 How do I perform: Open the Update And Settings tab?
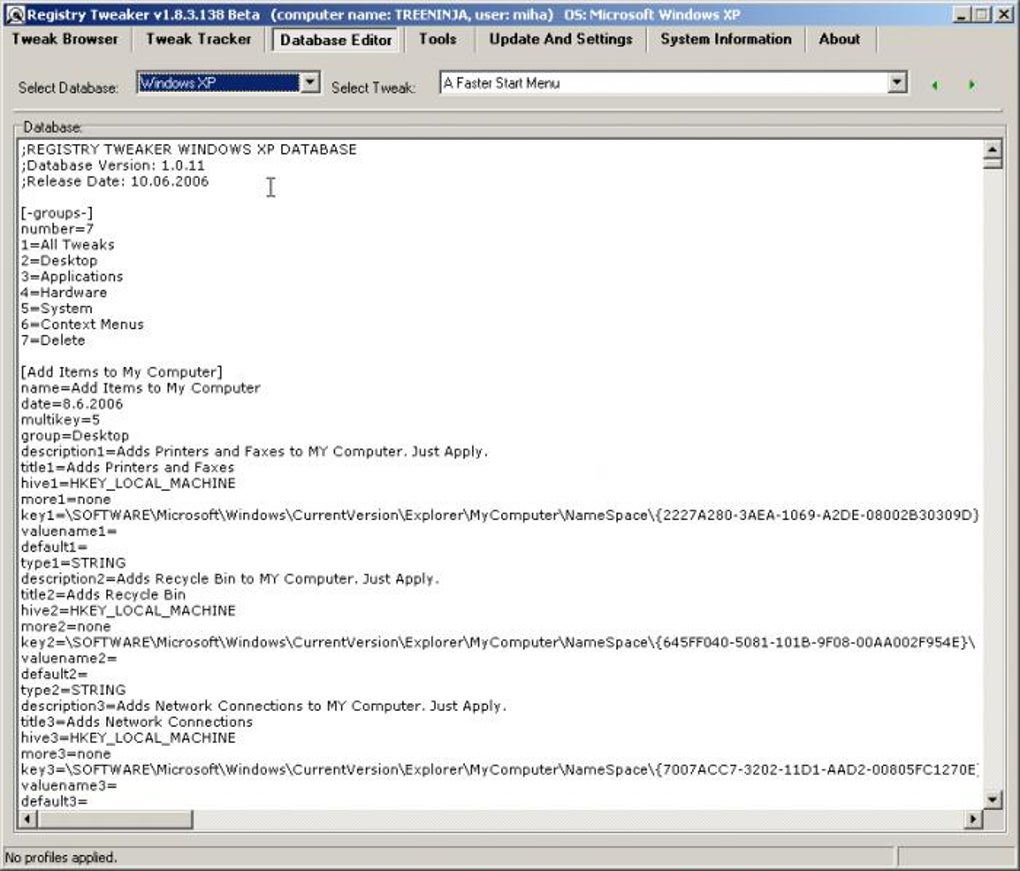(x=561, y=39)
